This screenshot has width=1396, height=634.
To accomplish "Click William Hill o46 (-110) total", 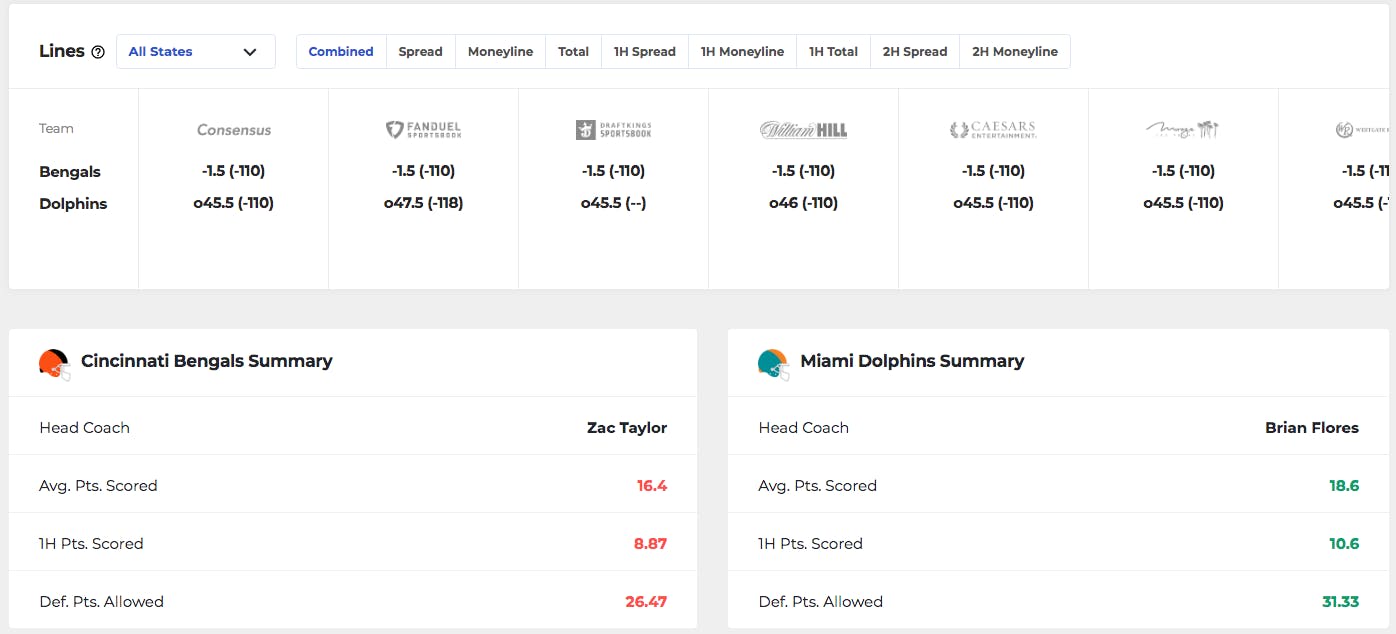I will point(803,203).
